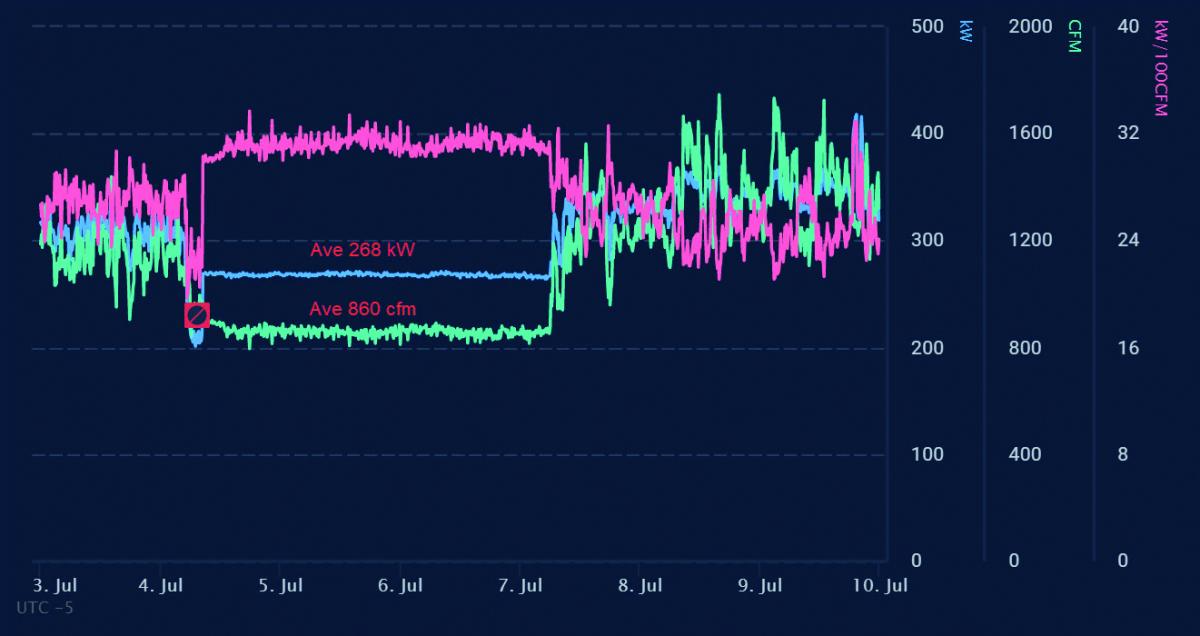This screenshot has height=636, width=1200.
Task: Click the 100 tick on kW axis
Action: point(928,454)
